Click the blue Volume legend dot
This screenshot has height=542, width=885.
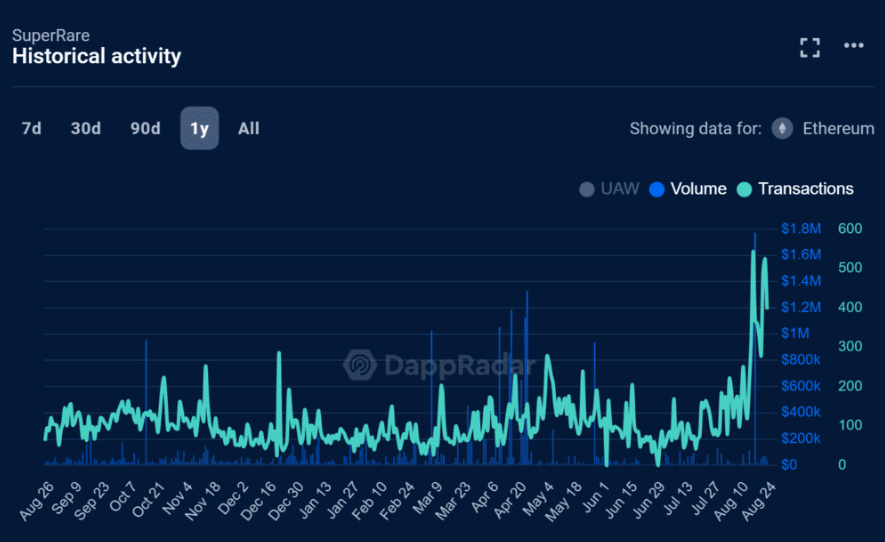pos(657,189)
